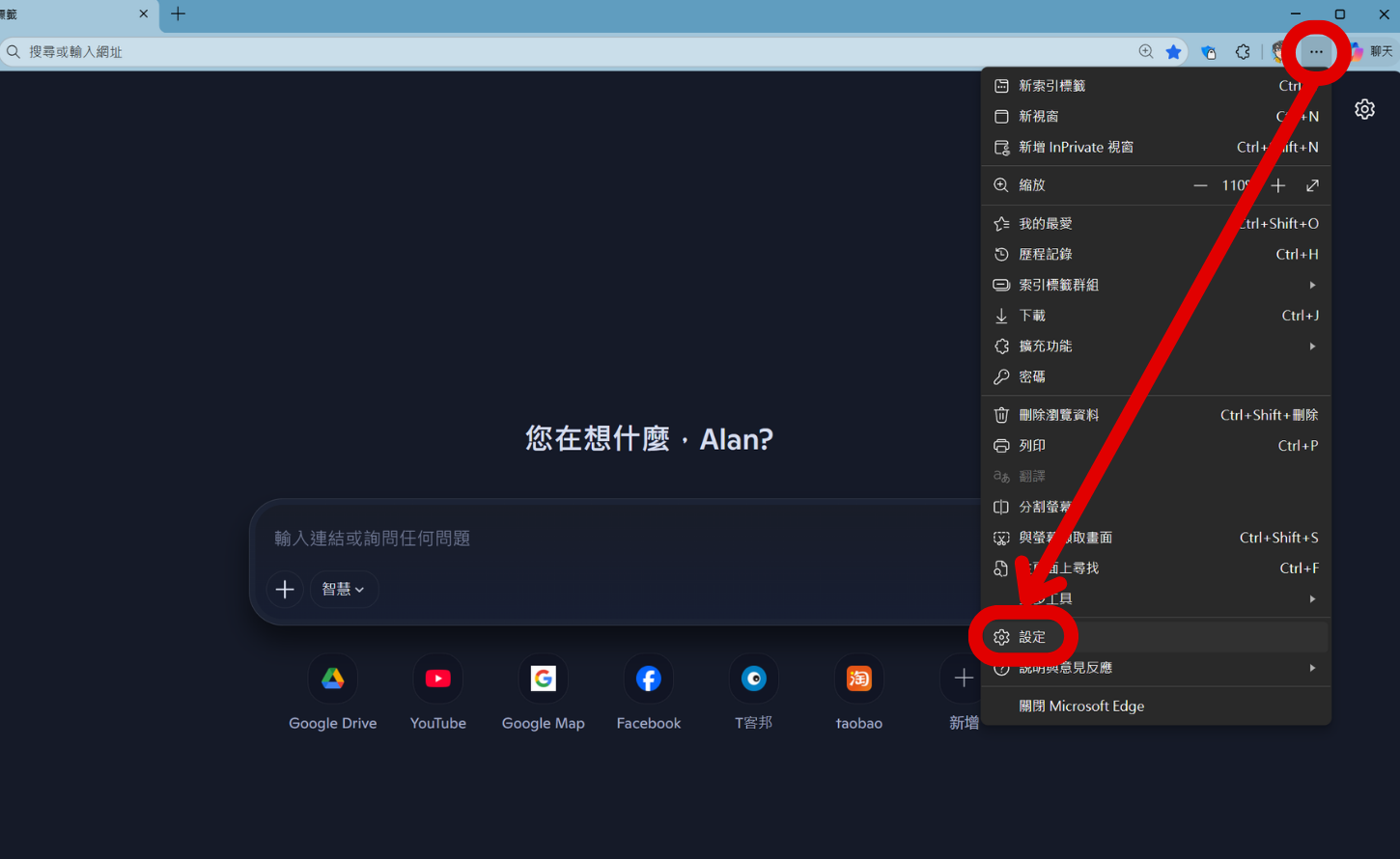The height and width of the screenshot is (859, 1400).
Task: Click 關閉 Microsoft Edge
Action: pos(1081,706)
